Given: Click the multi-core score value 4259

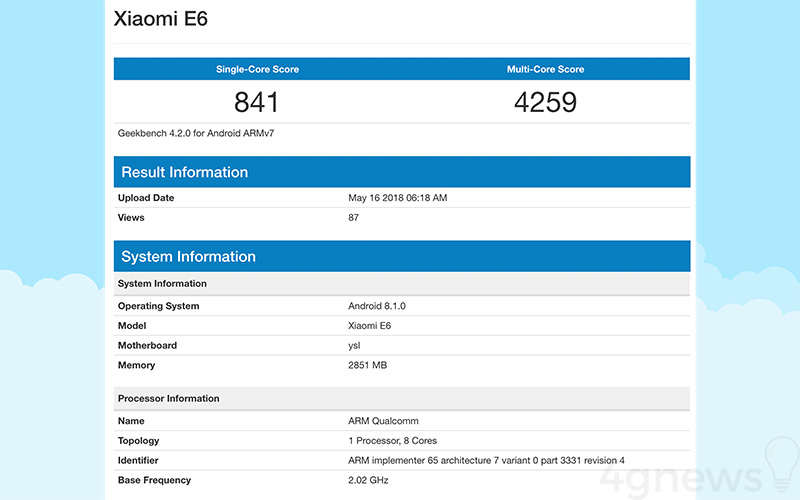Looking at the screenshot, I should click(x=545, y=102).
